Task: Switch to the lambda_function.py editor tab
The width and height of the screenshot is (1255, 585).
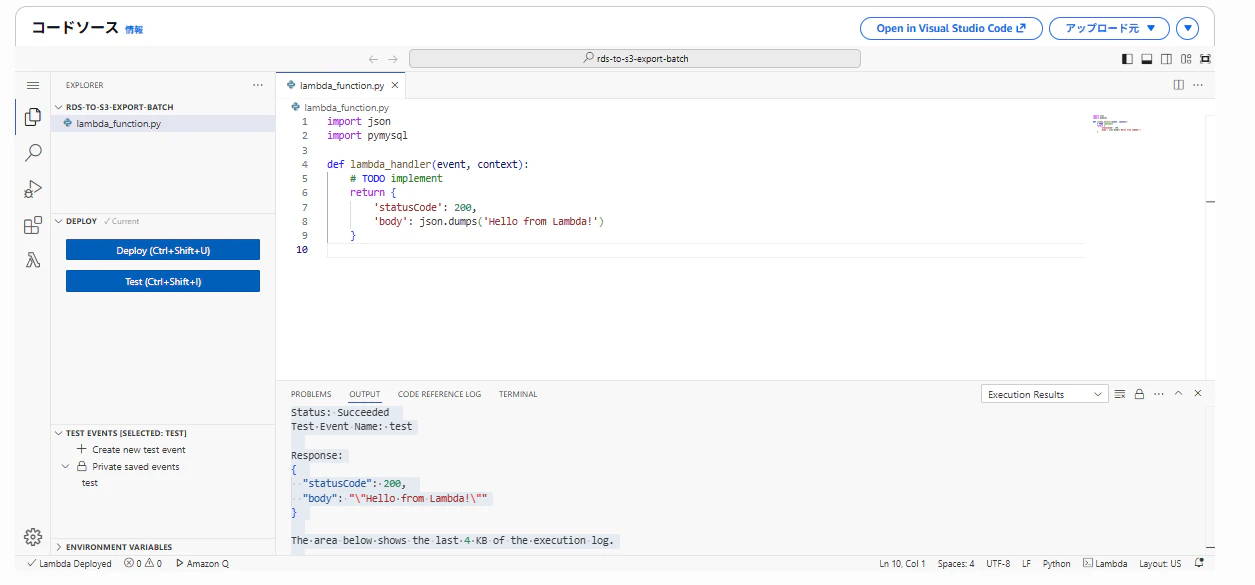Action: (x=341, y=85)
